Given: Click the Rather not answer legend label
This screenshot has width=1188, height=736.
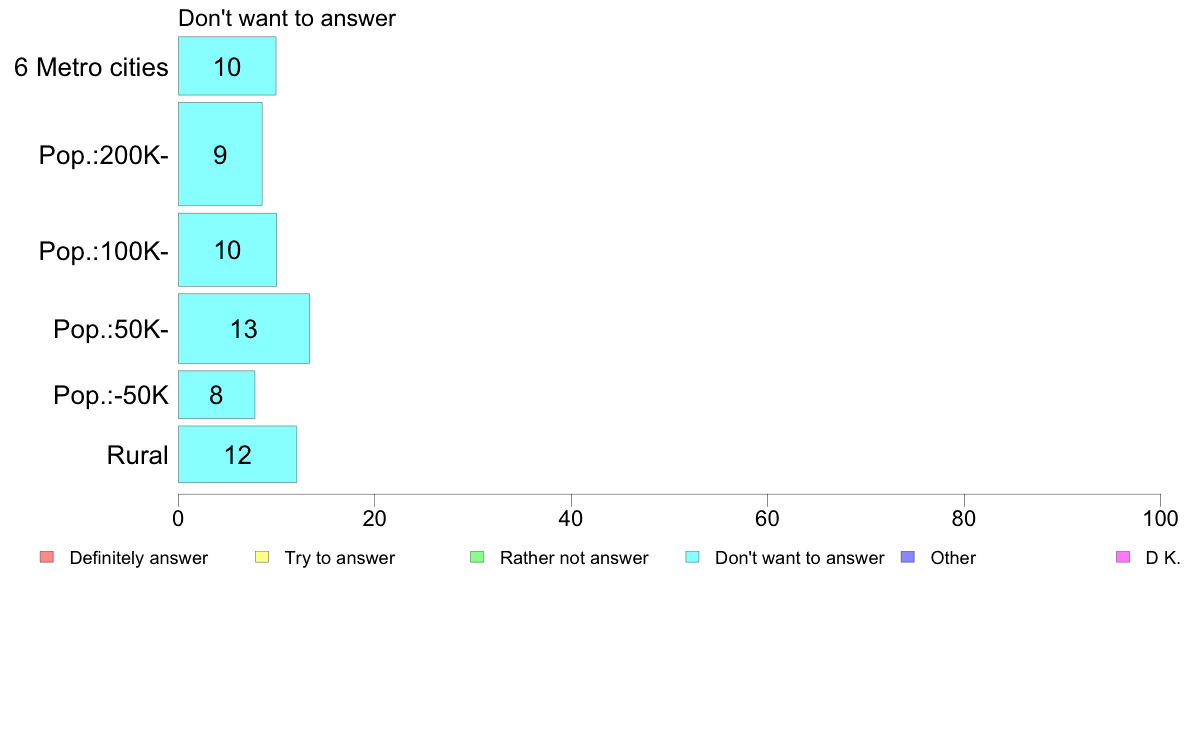Looking at the screenshot, I should point(574,558).
